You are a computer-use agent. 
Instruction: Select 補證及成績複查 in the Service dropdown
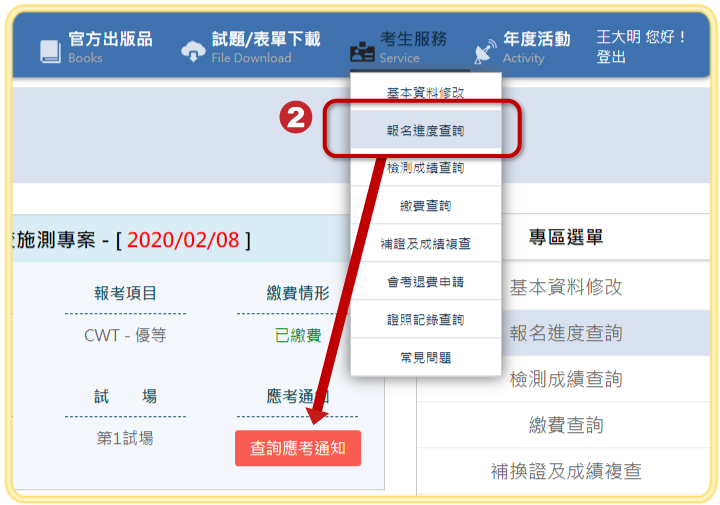coord(426,243)
